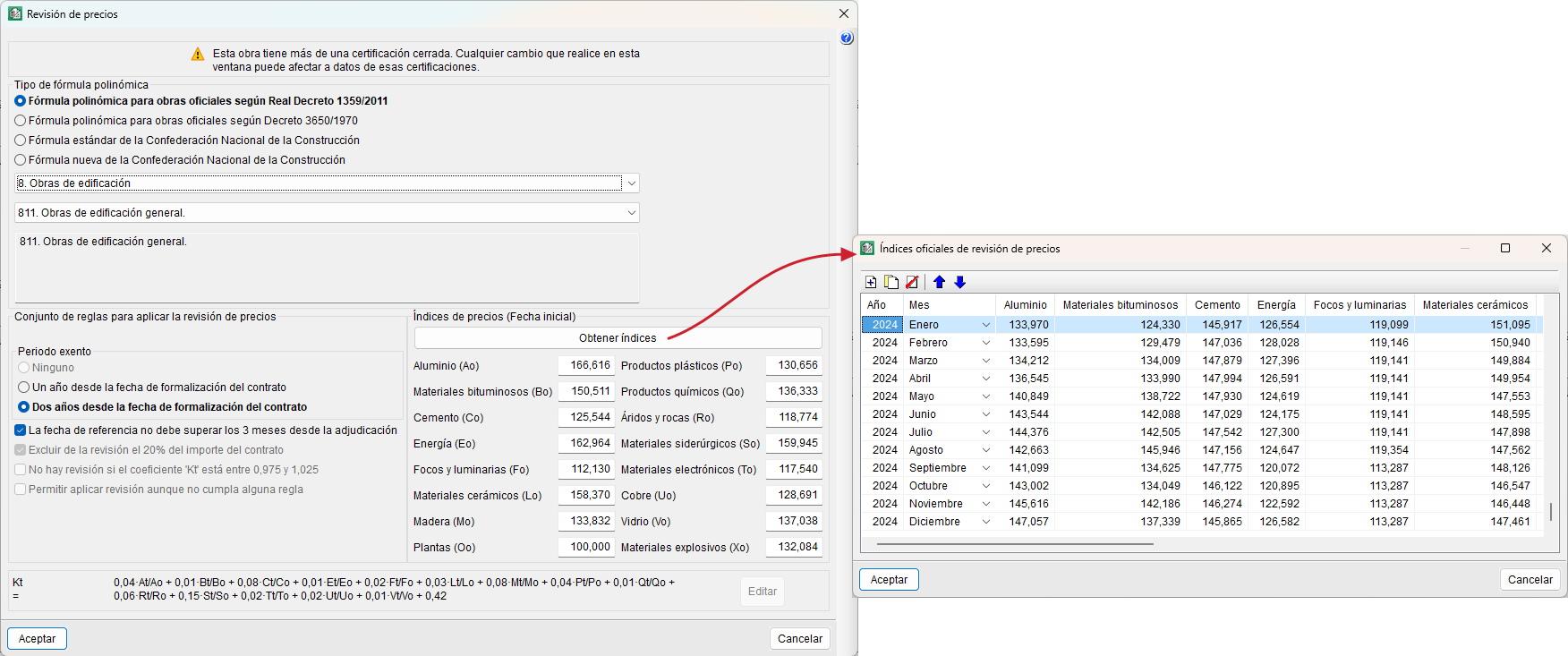Edit the Plantas (Oo) index field

coord(586,547)
